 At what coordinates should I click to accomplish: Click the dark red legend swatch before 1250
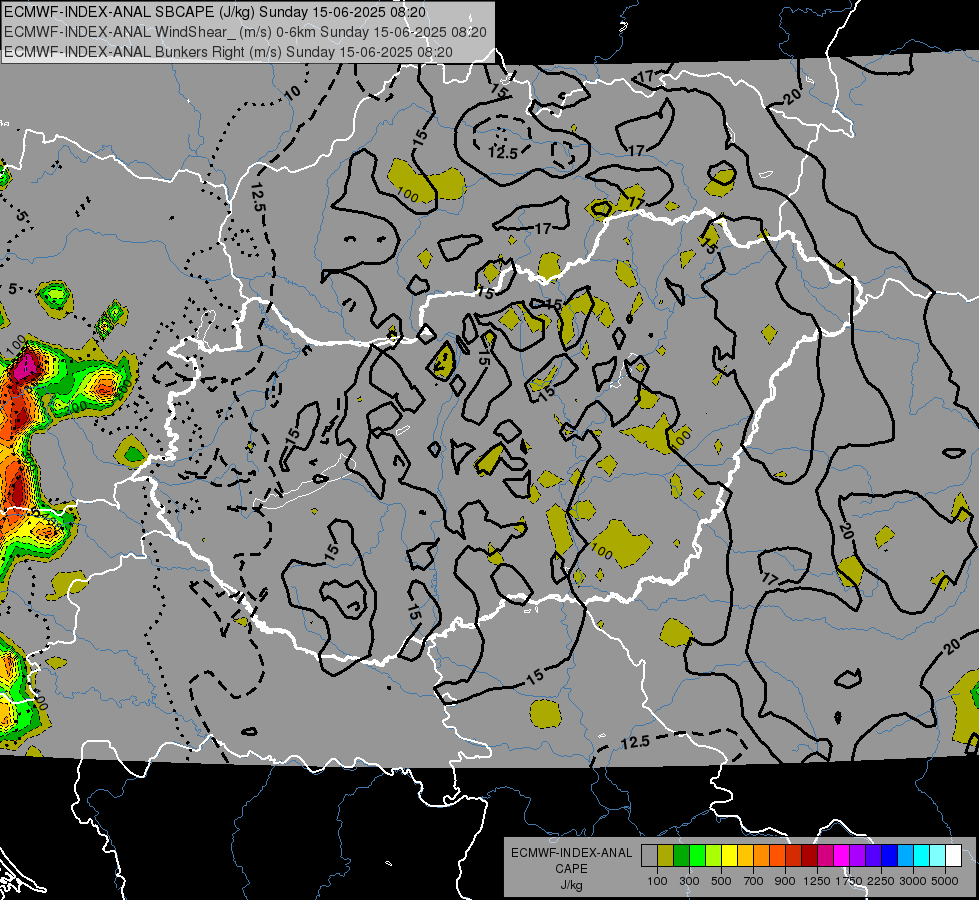click(x=809, y=856)
